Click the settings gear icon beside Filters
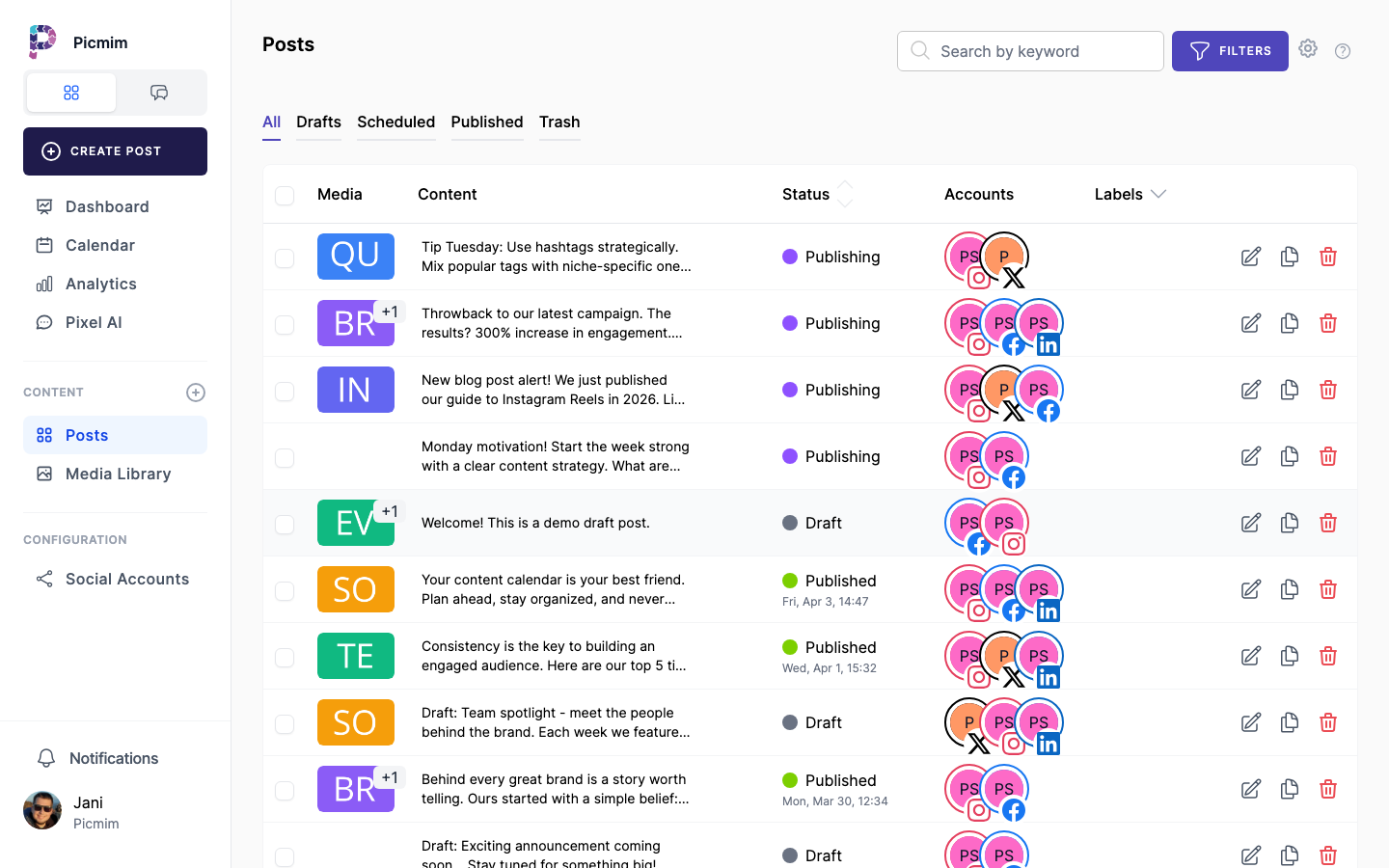1389x868 pixels. pyautogui.click(x=1307, y=49)
